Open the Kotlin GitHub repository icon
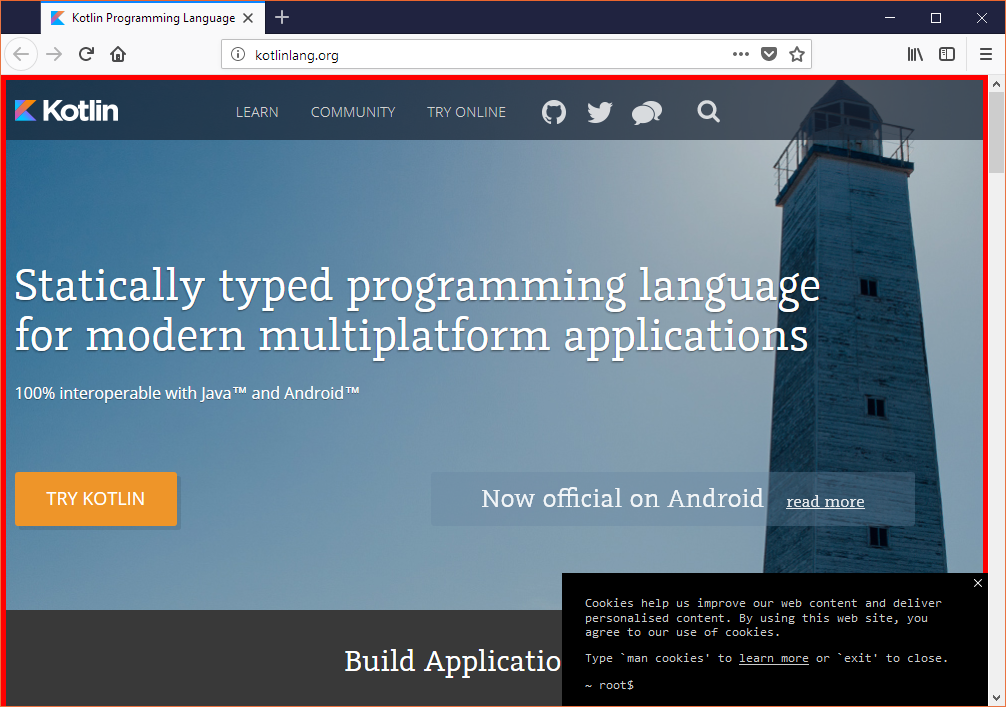Viewport: 1006px width, 707px height. coord(554,112)
